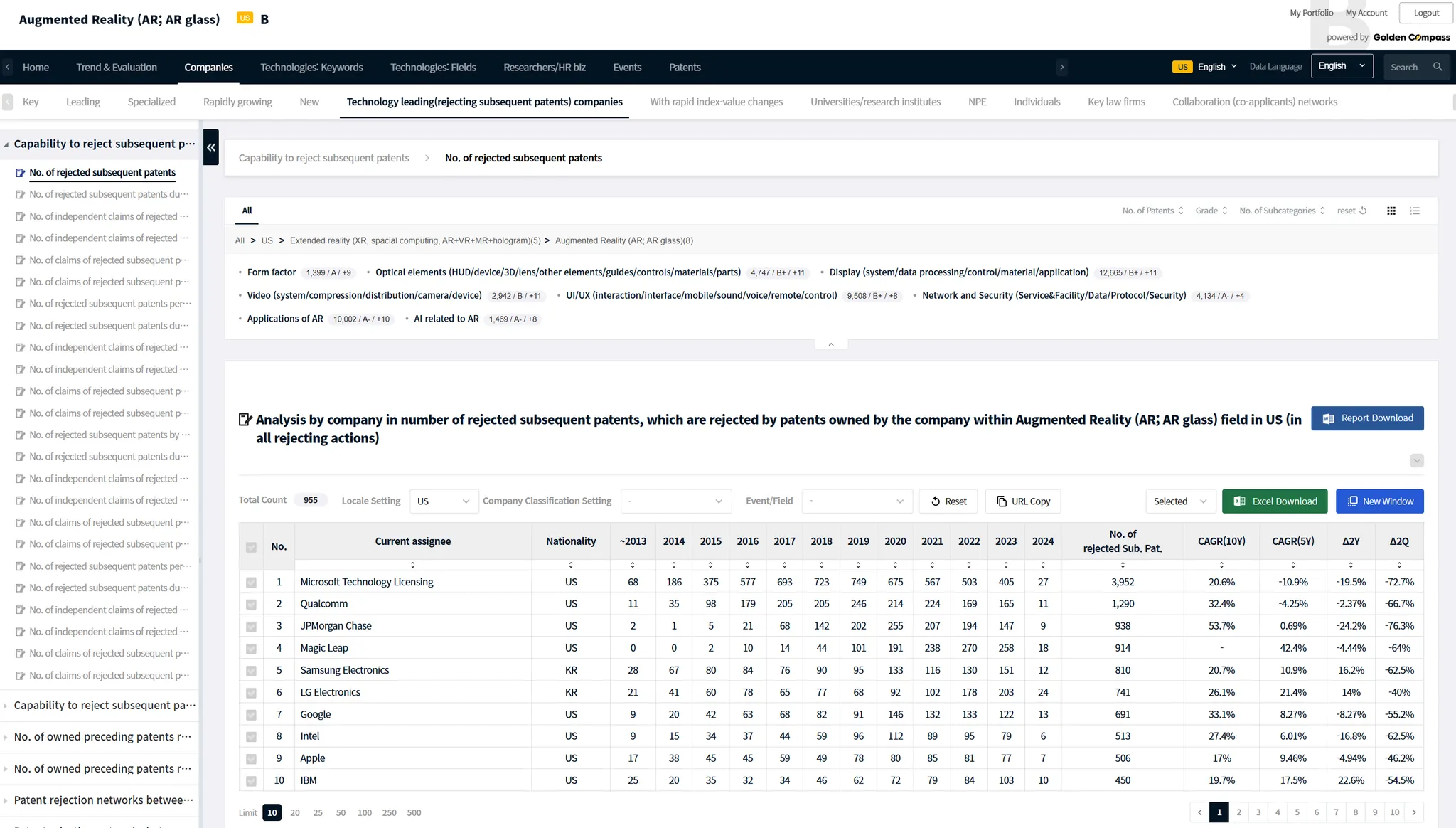This screenshot has height=828, width=1456.
Task: Click the search magnifier icon
Action: [x=1438, y=67]
